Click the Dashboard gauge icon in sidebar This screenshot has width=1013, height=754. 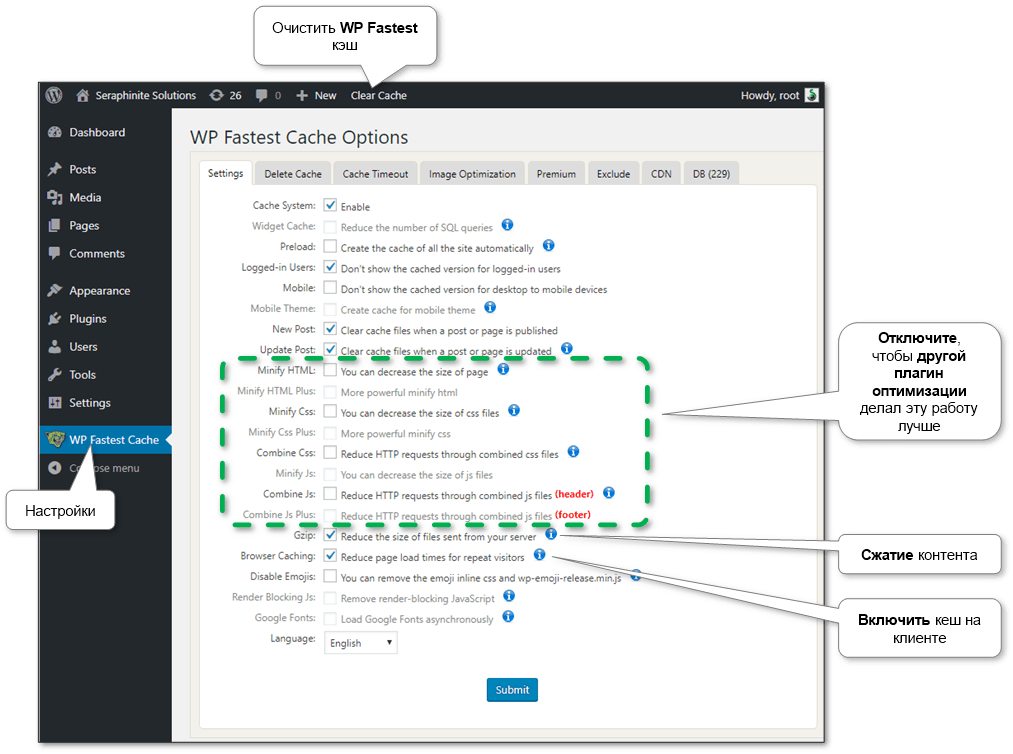pos(55,132)
